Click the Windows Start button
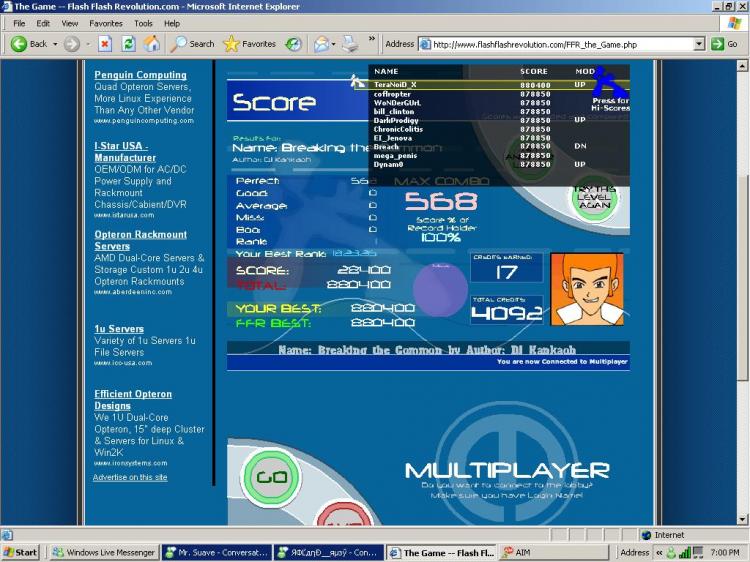 click(x=20, y=552)
